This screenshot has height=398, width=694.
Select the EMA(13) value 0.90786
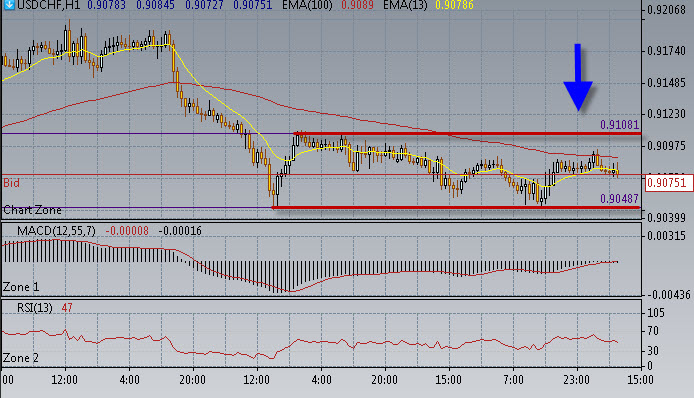[454, 5]
